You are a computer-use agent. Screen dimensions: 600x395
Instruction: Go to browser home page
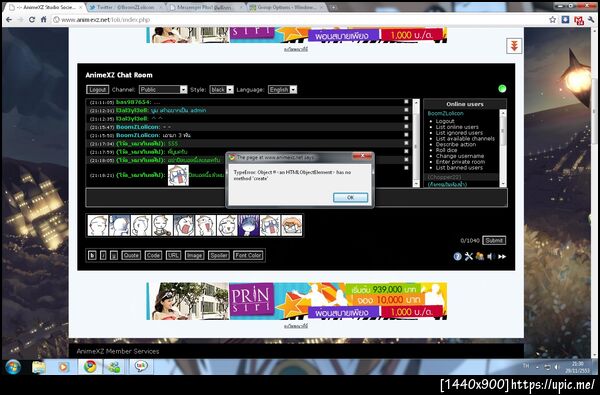(44, 20)
